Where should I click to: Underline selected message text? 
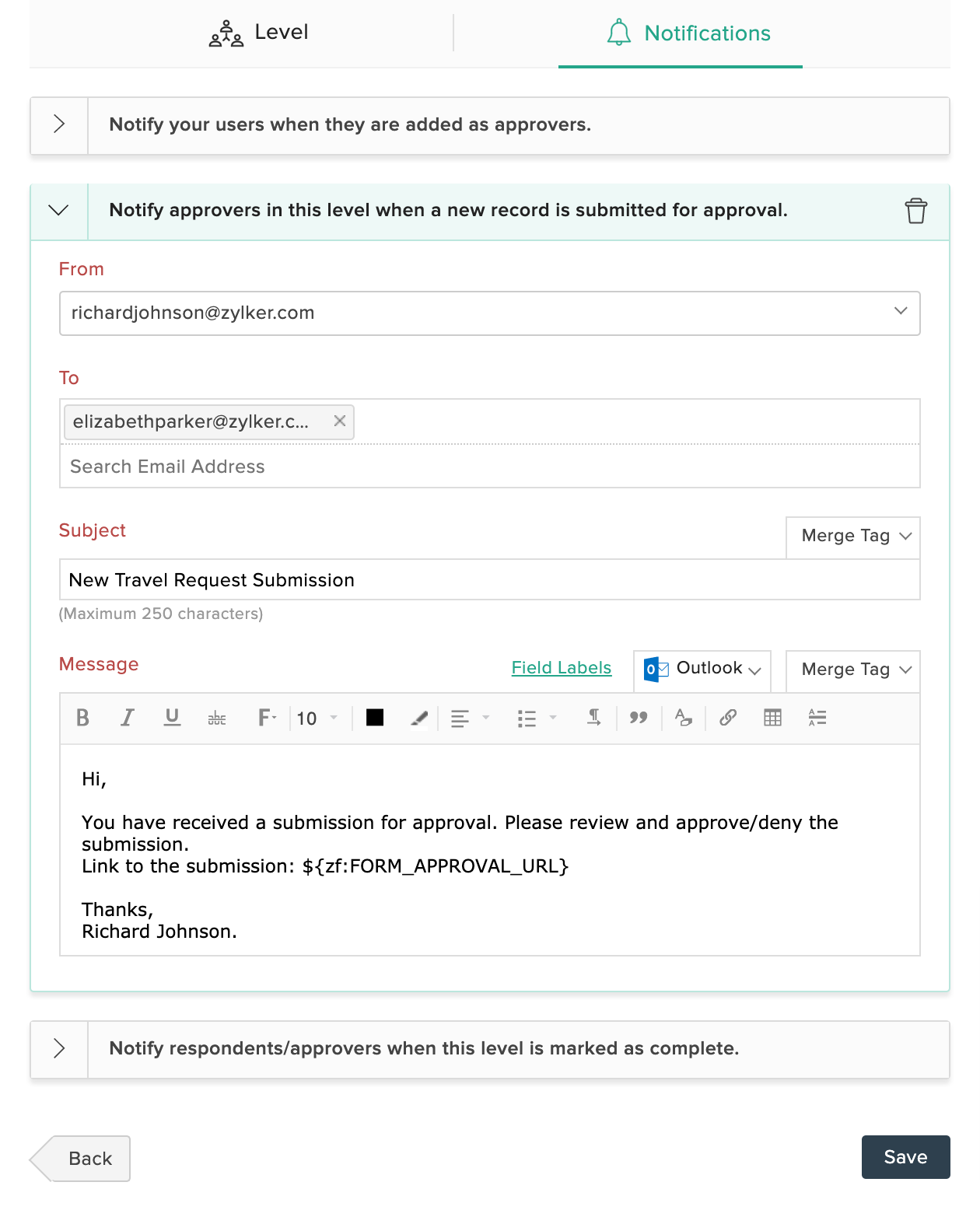tap(173, 718)
